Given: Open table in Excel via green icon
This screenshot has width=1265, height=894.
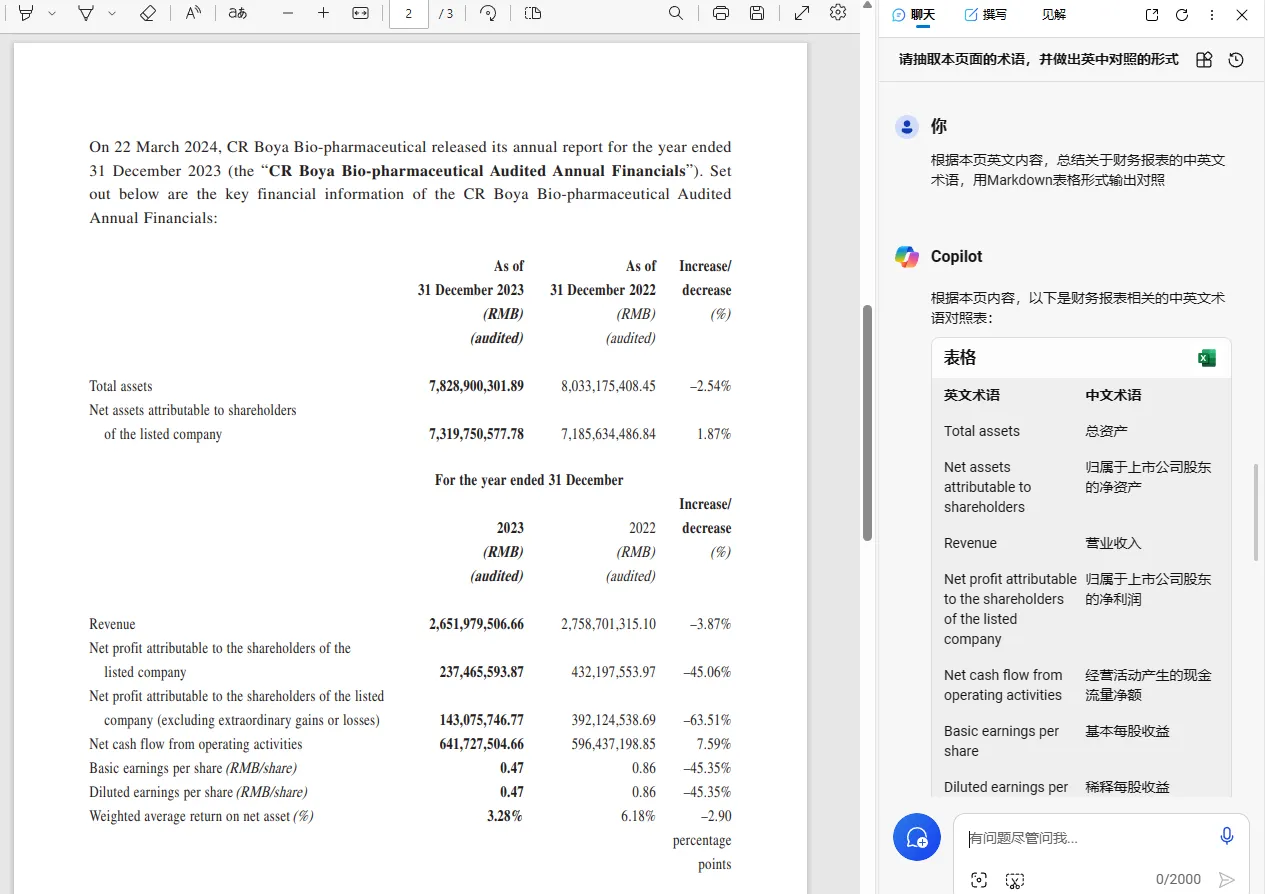Looking at the screenshot, I should [1207, 358].
